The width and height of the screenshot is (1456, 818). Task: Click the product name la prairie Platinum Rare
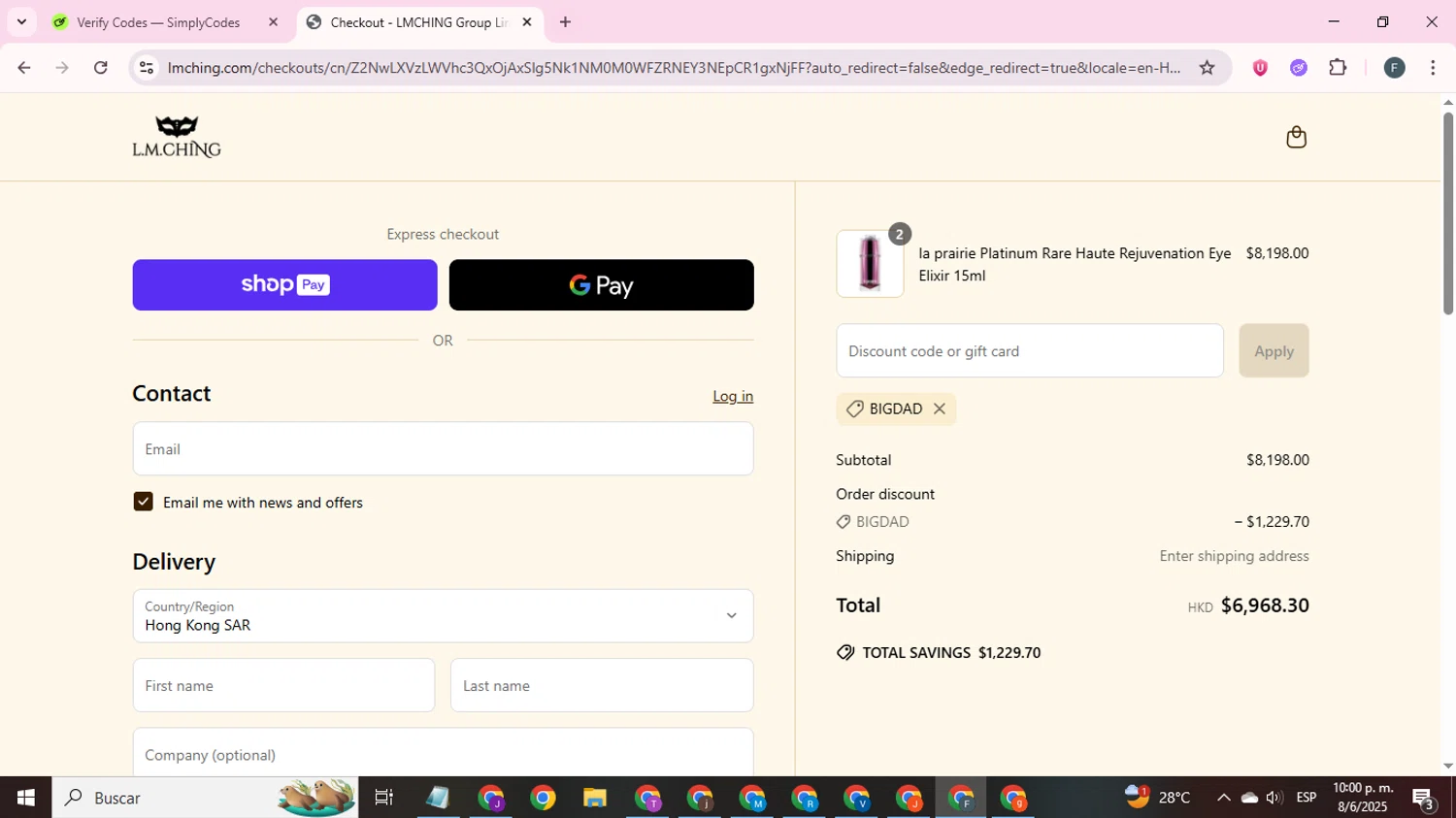tap(1075, 264)
